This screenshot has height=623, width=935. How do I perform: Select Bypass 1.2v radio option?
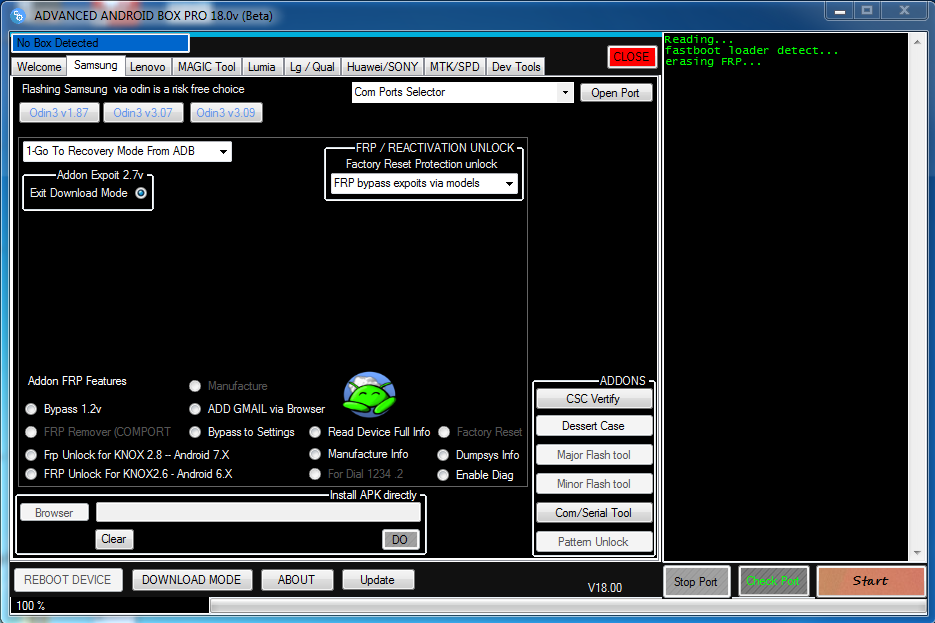click(31, 409)
